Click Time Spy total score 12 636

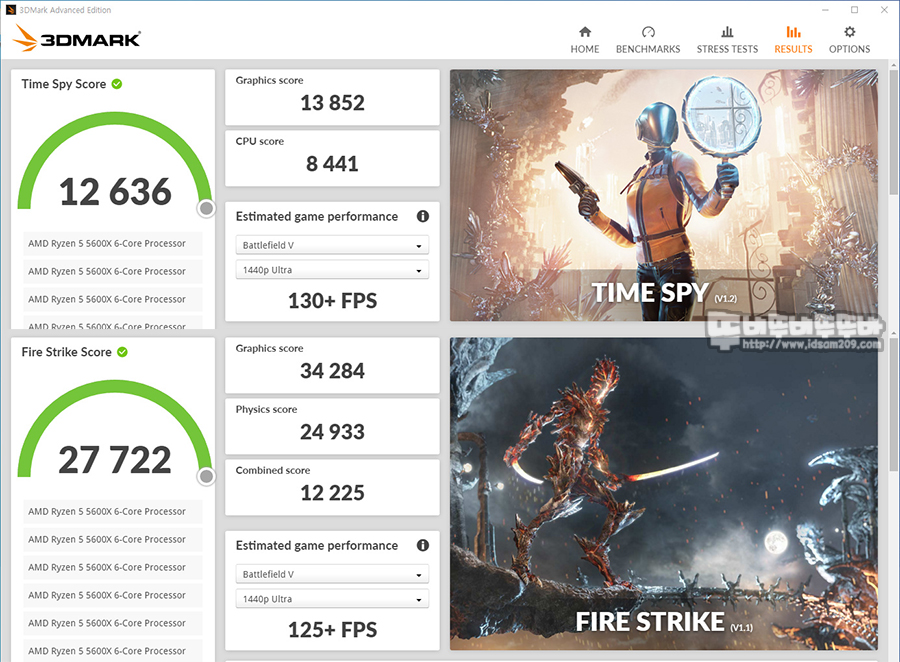coord(115,192)
